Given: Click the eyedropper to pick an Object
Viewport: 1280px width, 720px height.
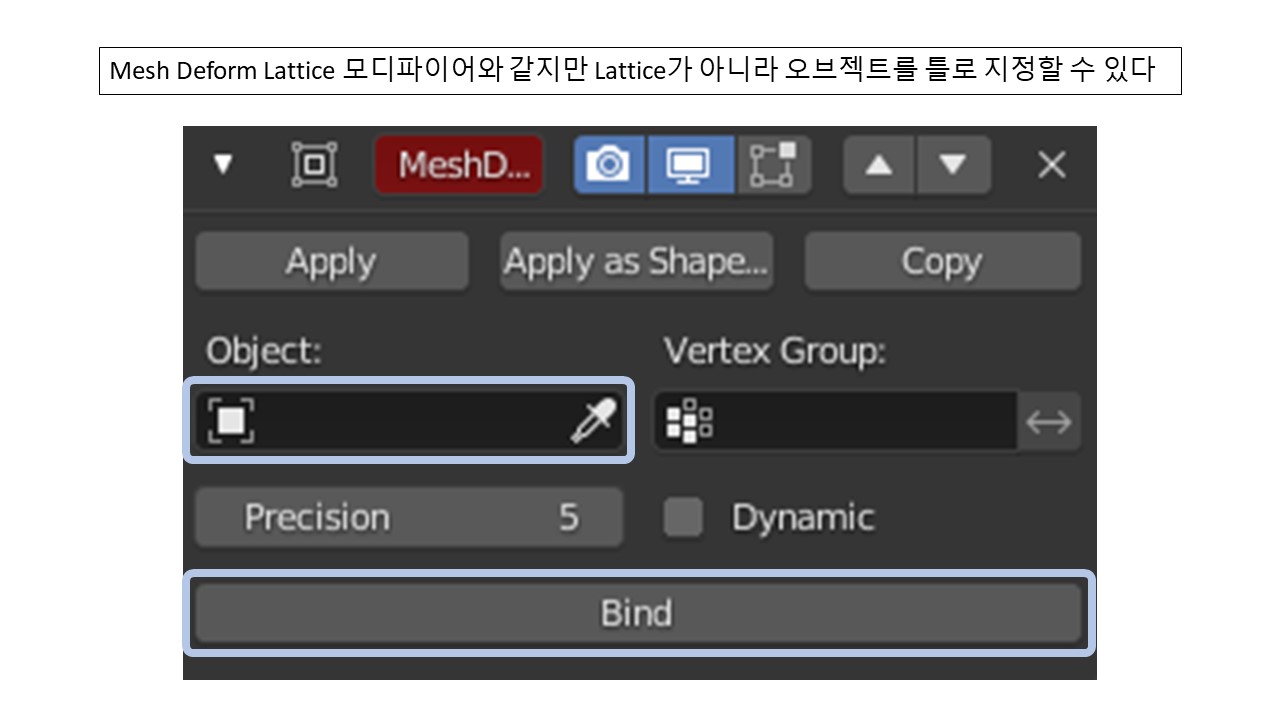Looking at the screenshot, I should click(x=592, y=420).
